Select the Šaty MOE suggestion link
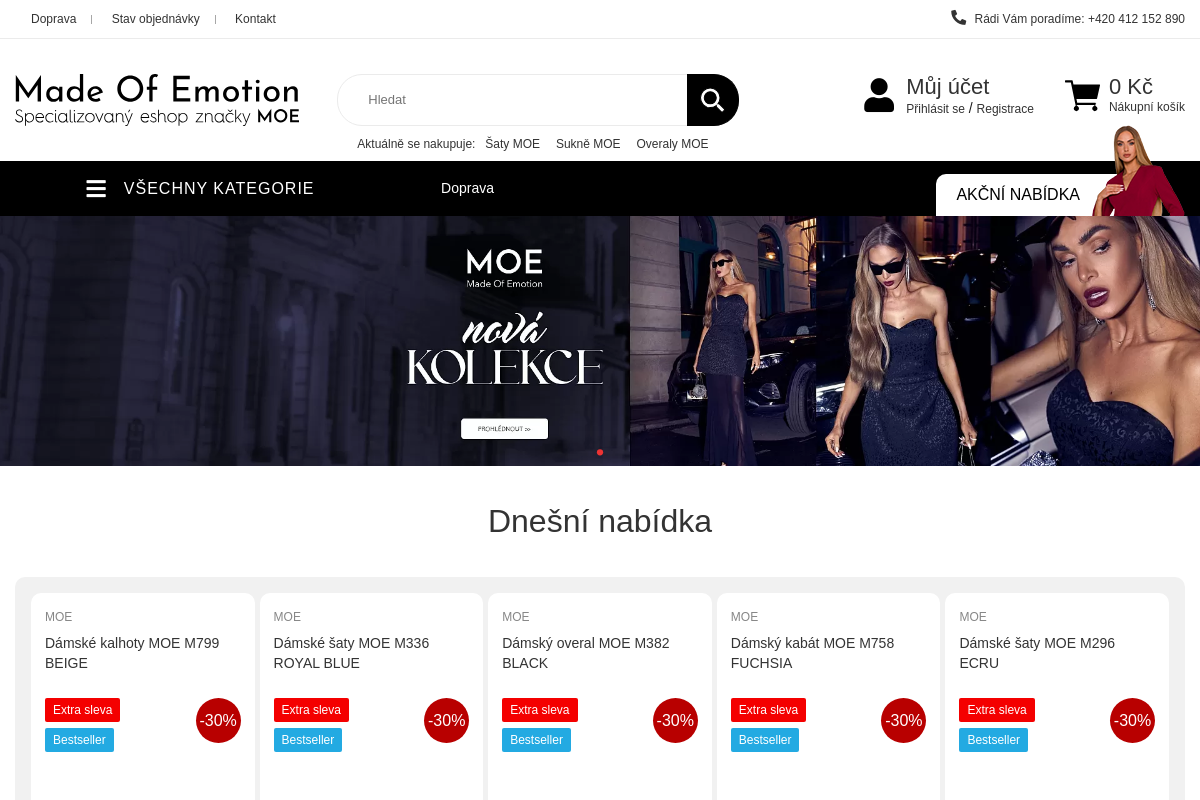The image size is (1200, 800). point(512,144)
